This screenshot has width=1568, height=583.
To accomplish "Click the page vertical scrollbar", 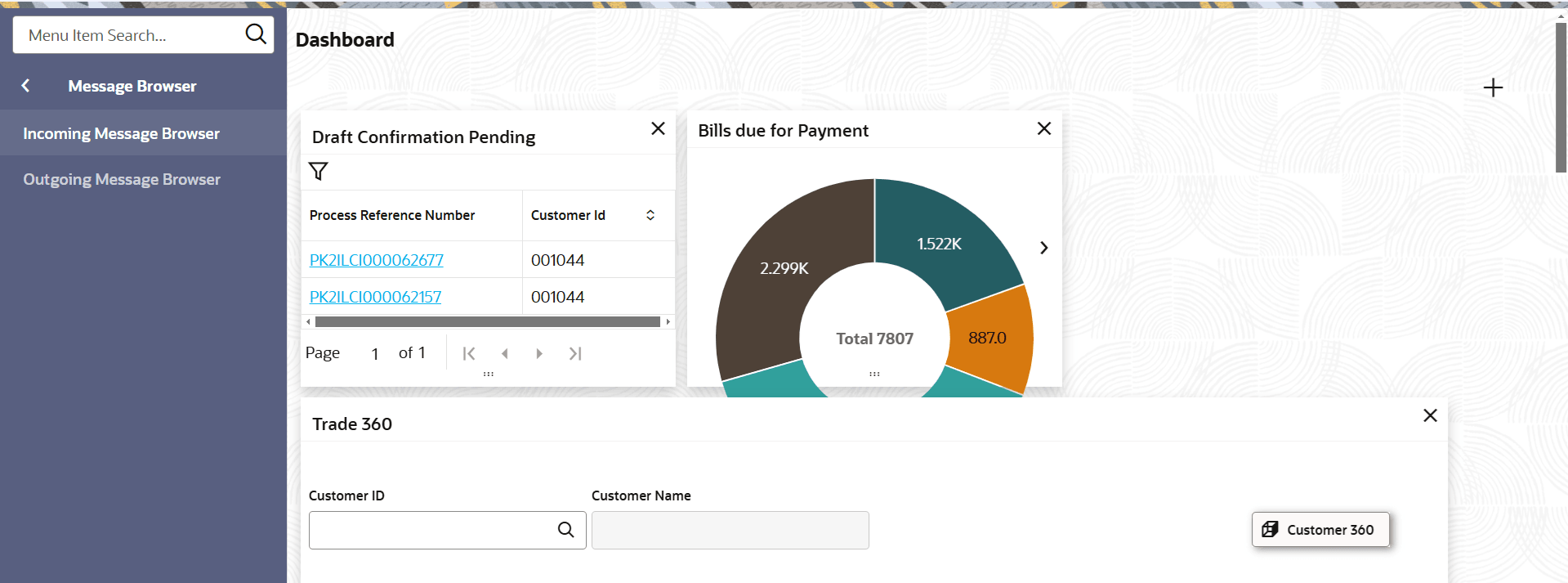I will 1561,97.
